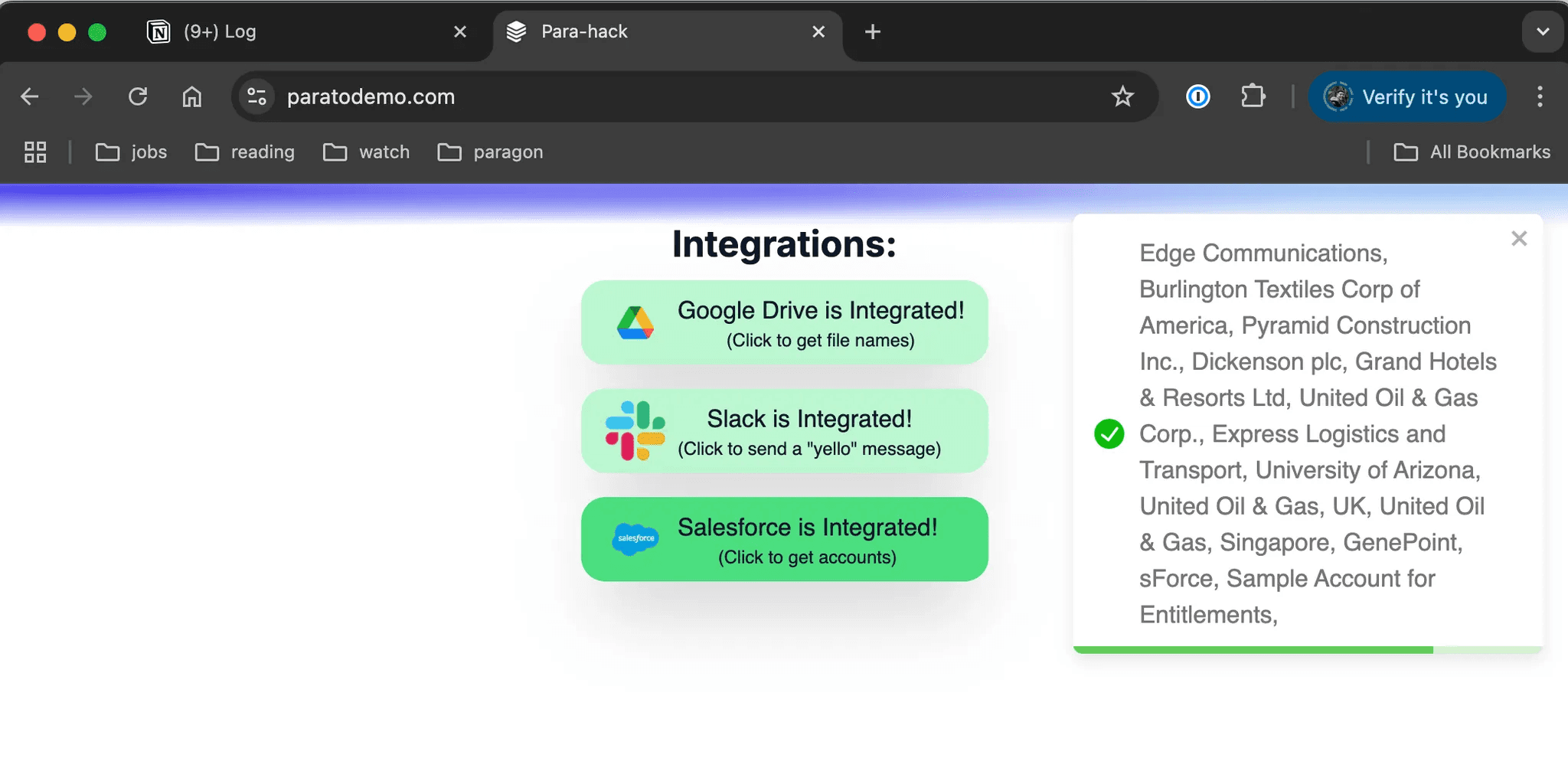1568x781 pixels.
Task: Expand the tab search dropdown arrow
Action: tap(1543, 32)
